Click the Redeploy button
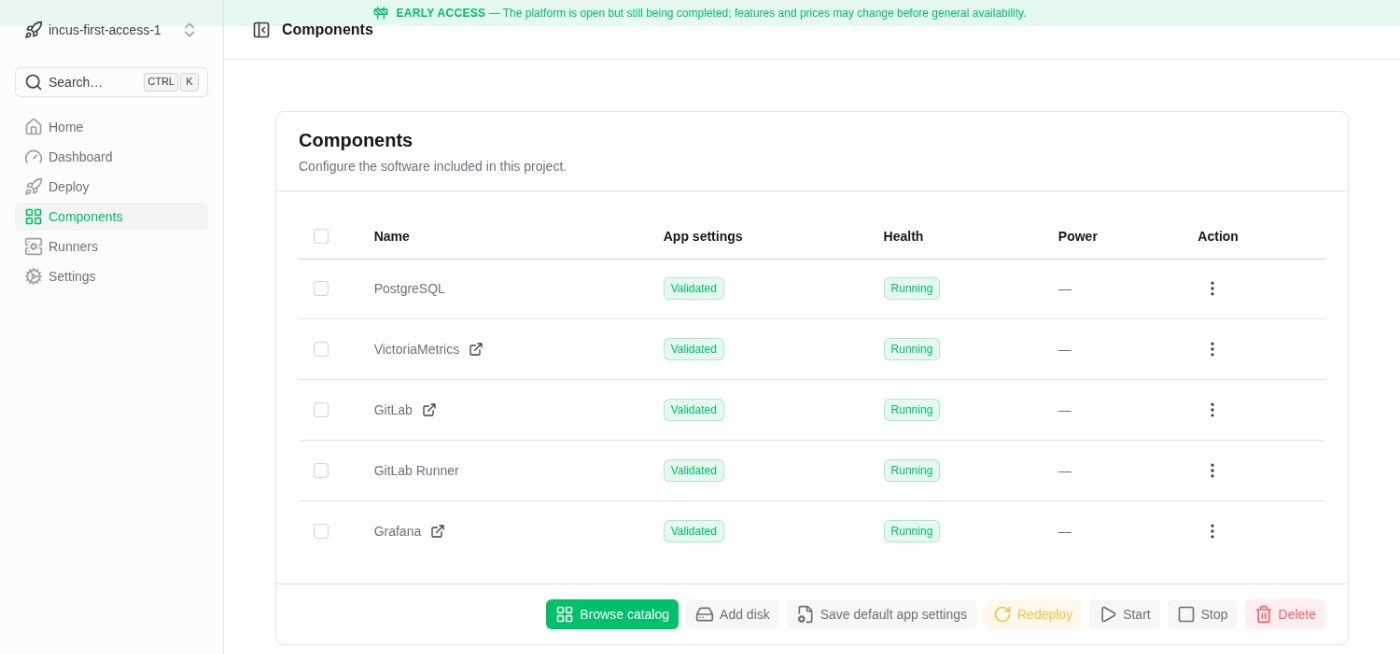Viewport: 1400px width, 654px height. coord(1033,614)
